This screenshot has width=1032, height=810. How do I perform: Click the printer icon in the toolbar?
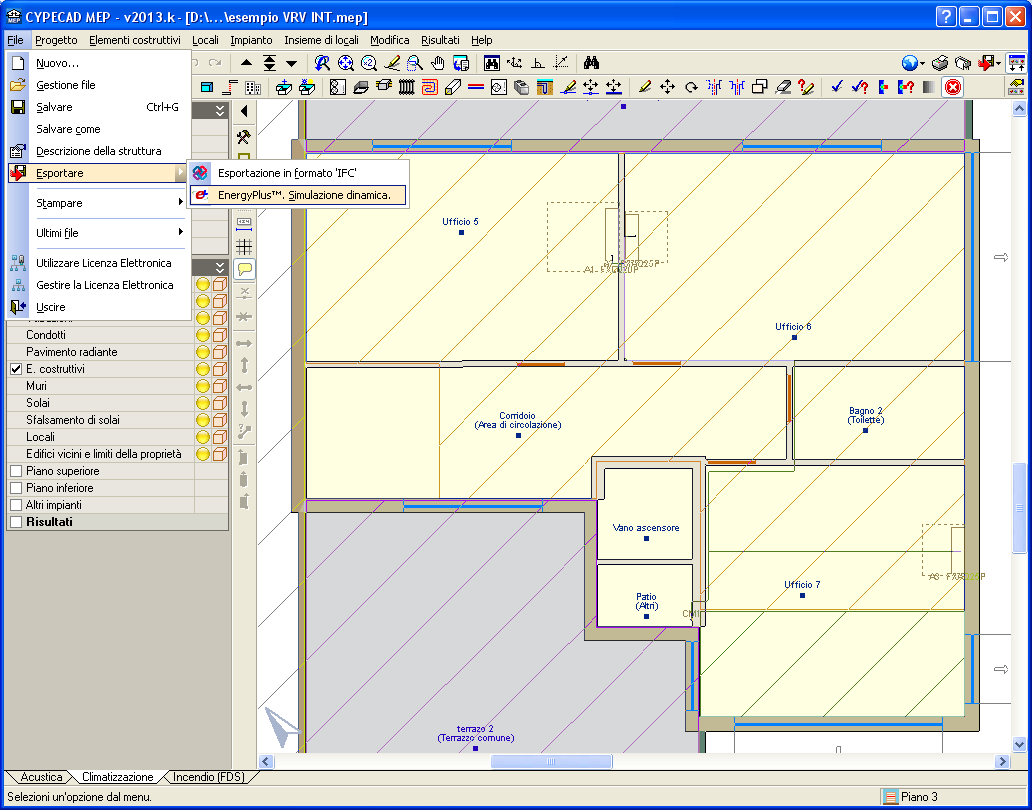[940, 63]
